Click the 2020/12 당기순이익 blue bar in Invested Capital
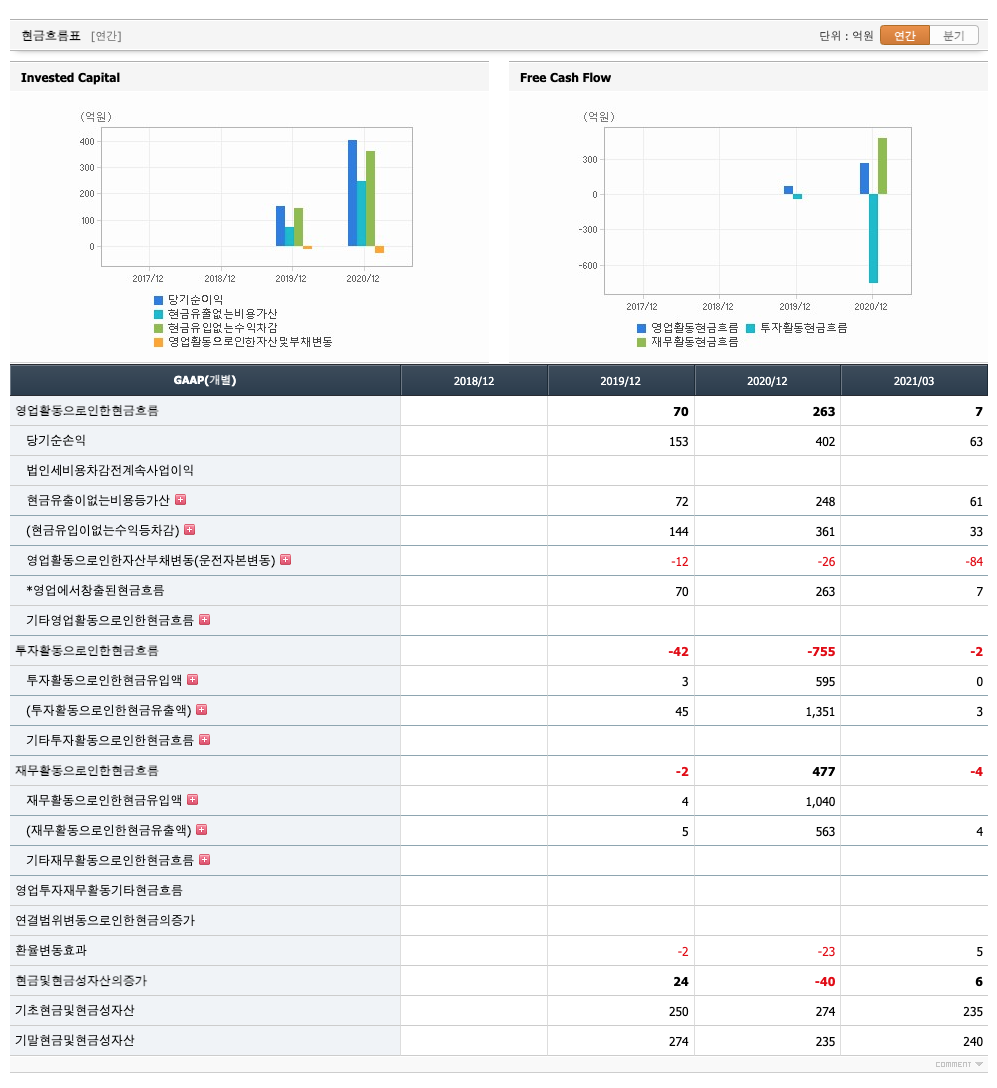This screenshot has width=997, height=1088. [x=352, y=193]
